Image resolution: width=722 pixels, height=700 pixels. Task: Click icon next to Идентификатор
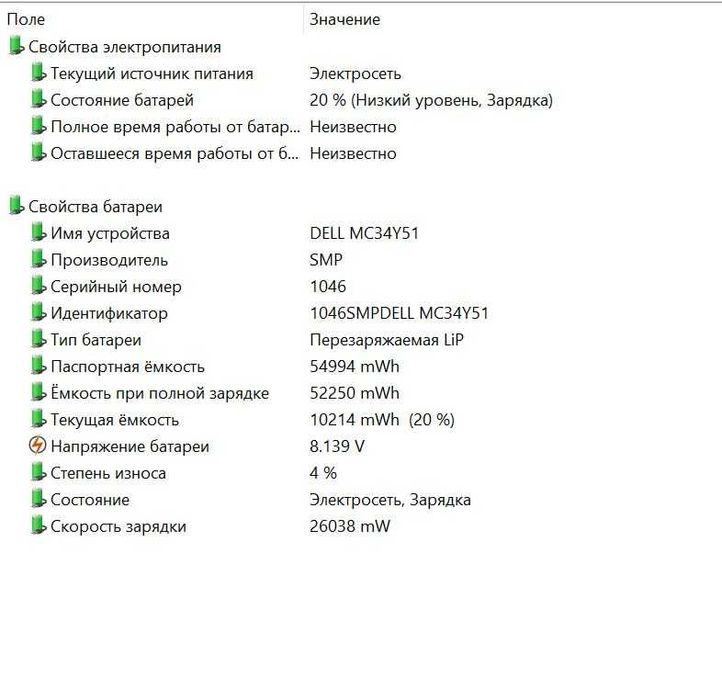click(38, 313)
